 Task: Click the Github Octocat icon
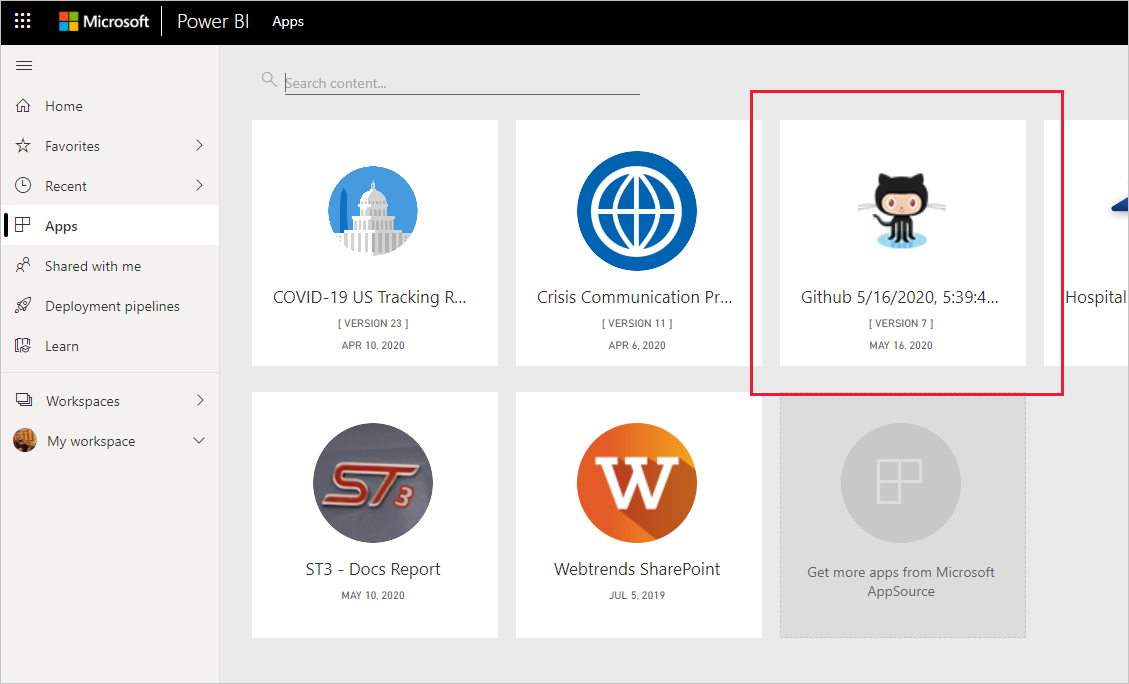[901, 211]
